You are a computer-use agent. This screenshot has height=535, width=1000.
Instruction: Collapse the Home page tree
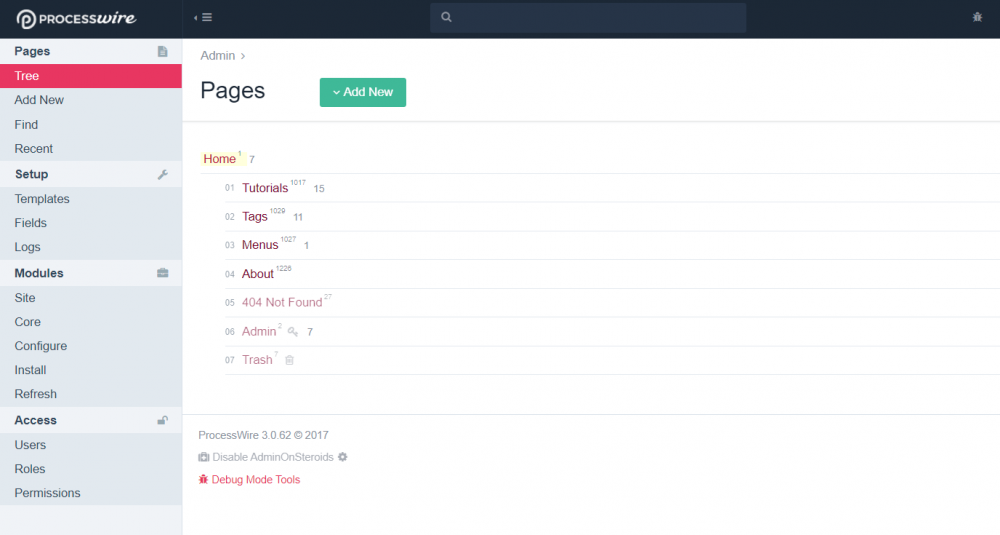coord(219,159)
